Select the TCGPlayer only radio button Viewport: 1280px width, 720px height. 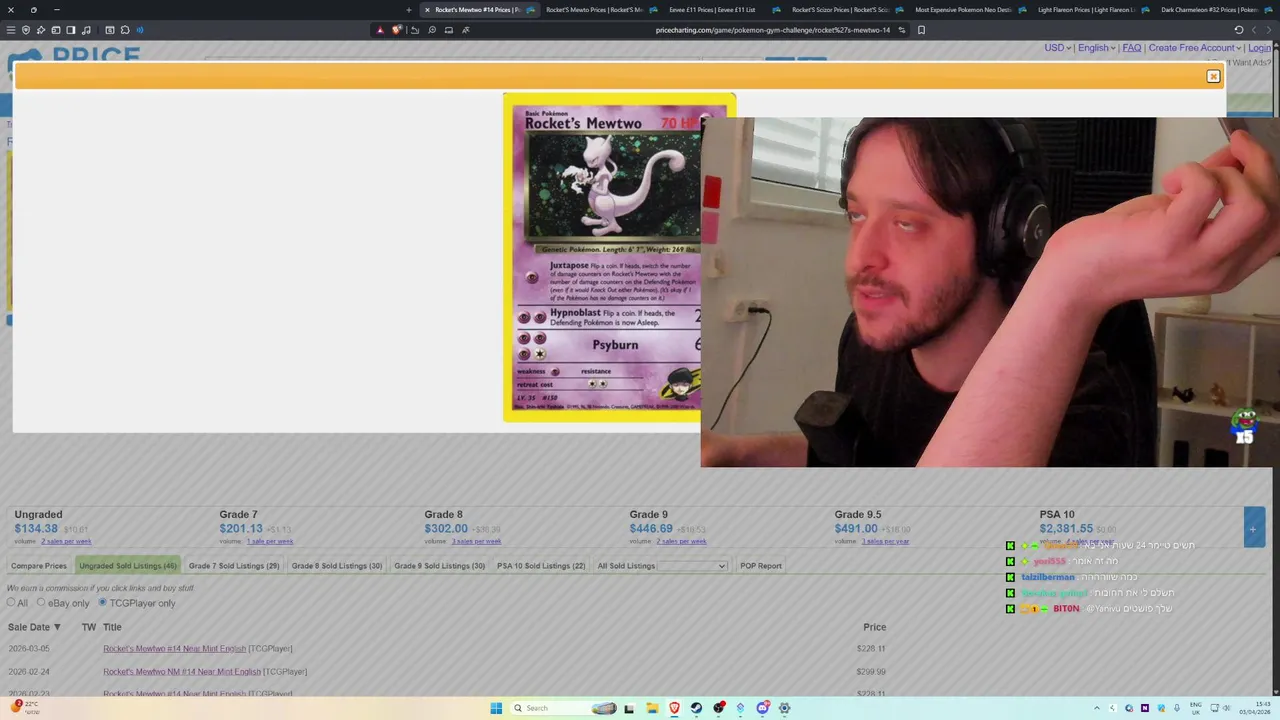pyautogui.click(x=102, y=602)
